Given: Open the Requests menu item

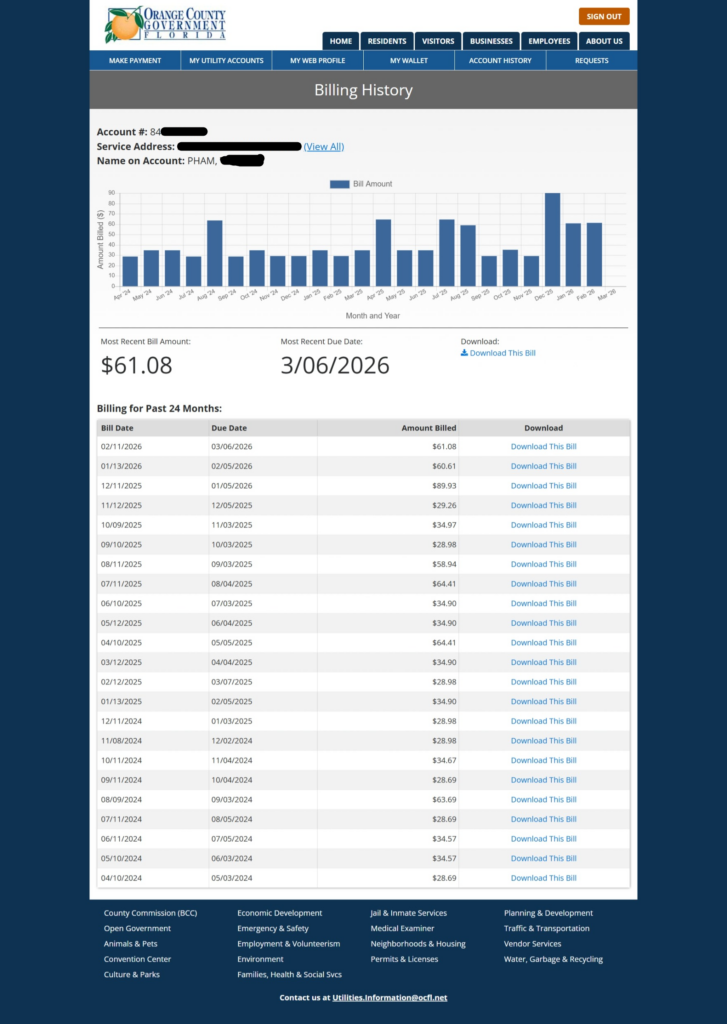Looking at the screenshot, I should point(591,61).
